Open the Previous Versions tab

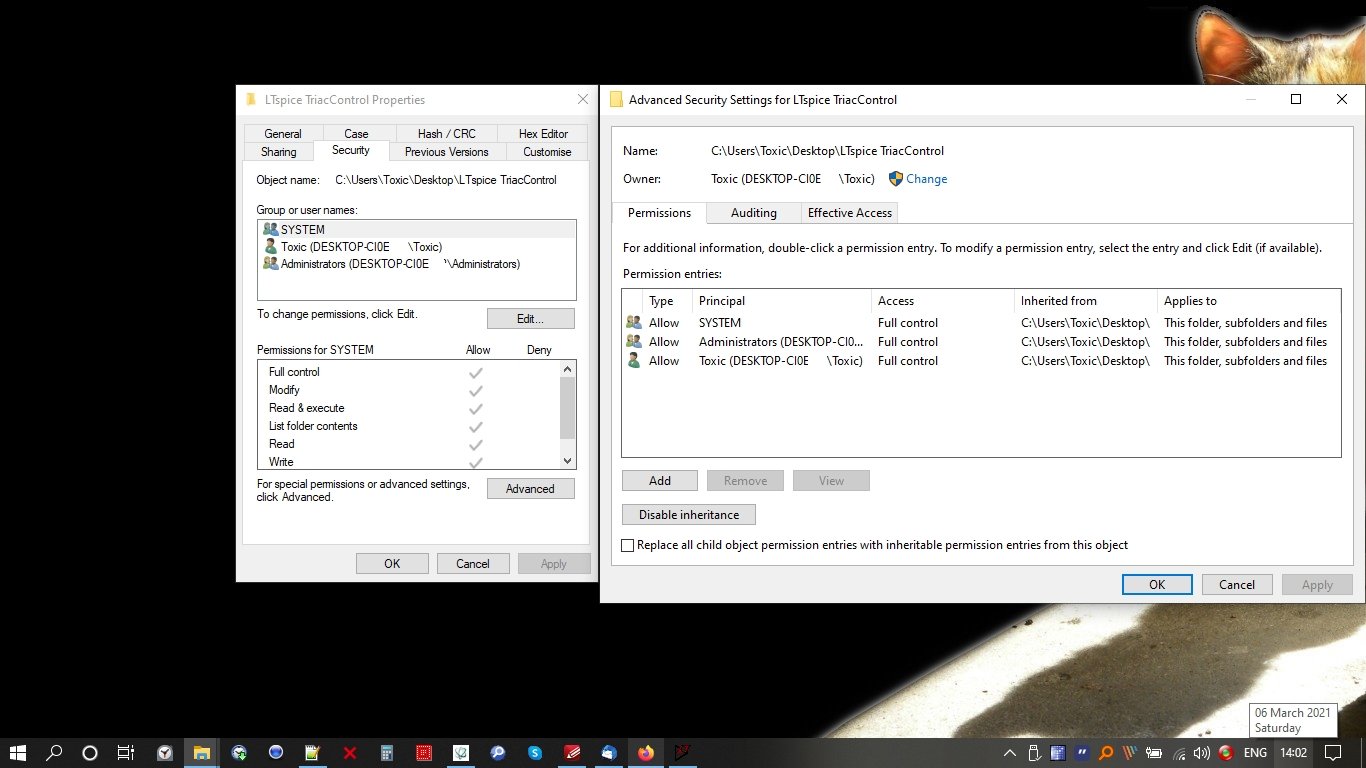[x=447, y=152]
